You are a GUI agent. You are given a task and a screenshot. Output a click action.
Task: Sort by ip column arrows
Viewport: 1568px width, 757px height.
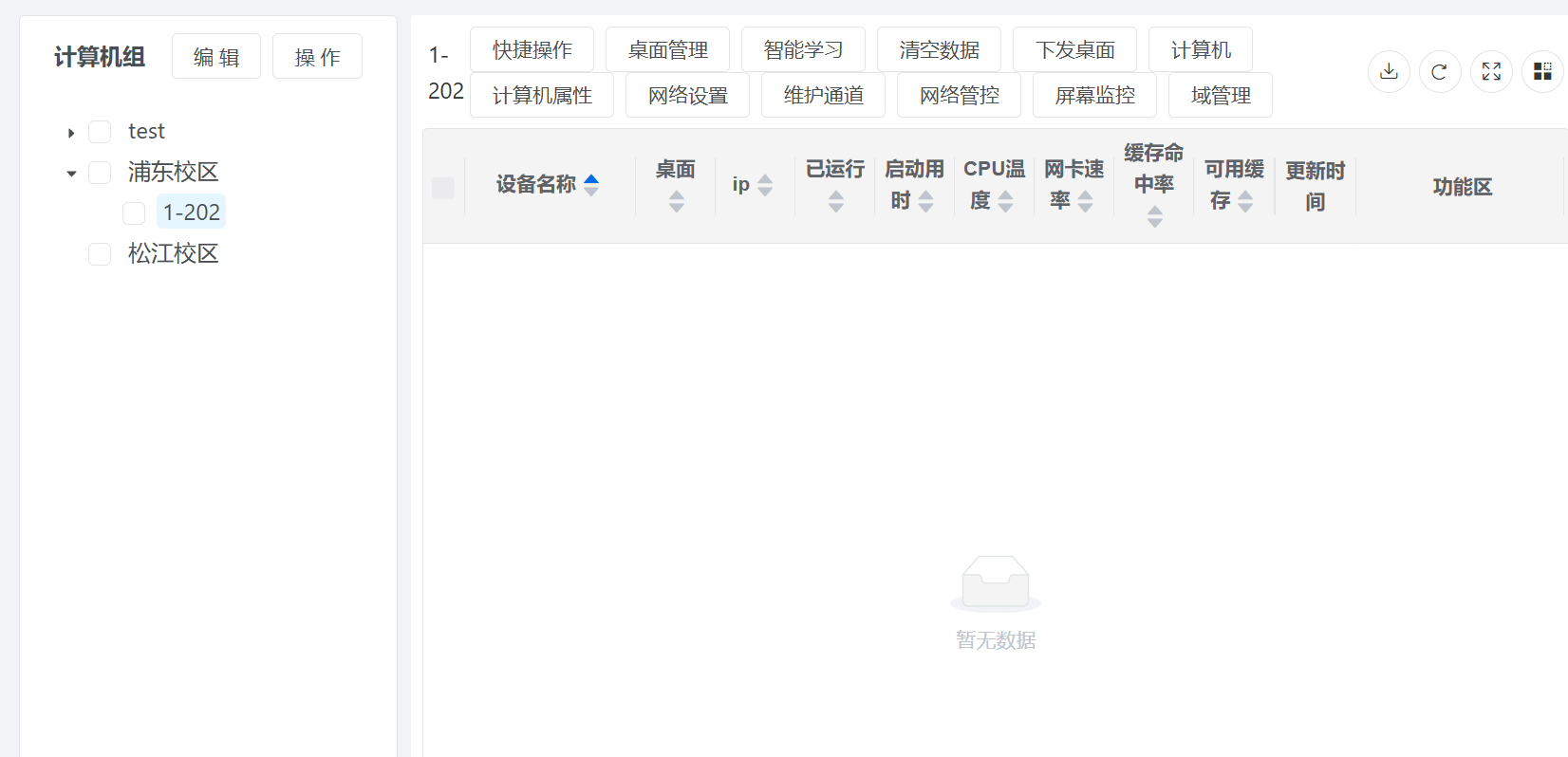pyautogui.click(x=765, y=185)
